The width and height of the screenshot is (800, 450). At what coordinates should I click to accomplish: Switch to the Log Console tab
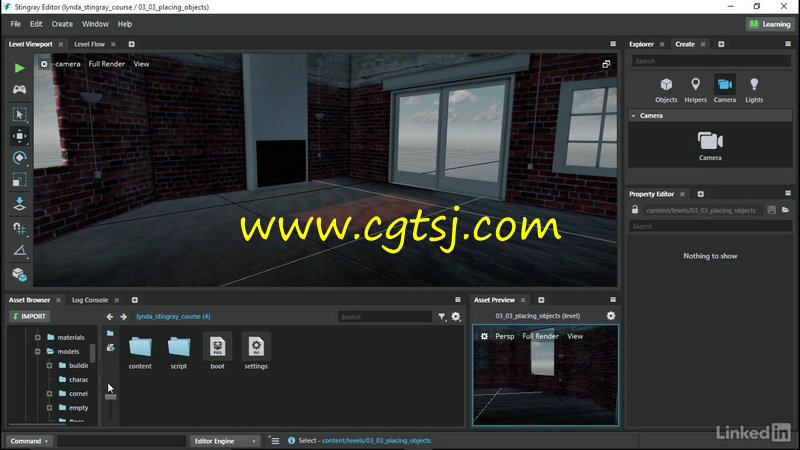click(x=90, y=300)
